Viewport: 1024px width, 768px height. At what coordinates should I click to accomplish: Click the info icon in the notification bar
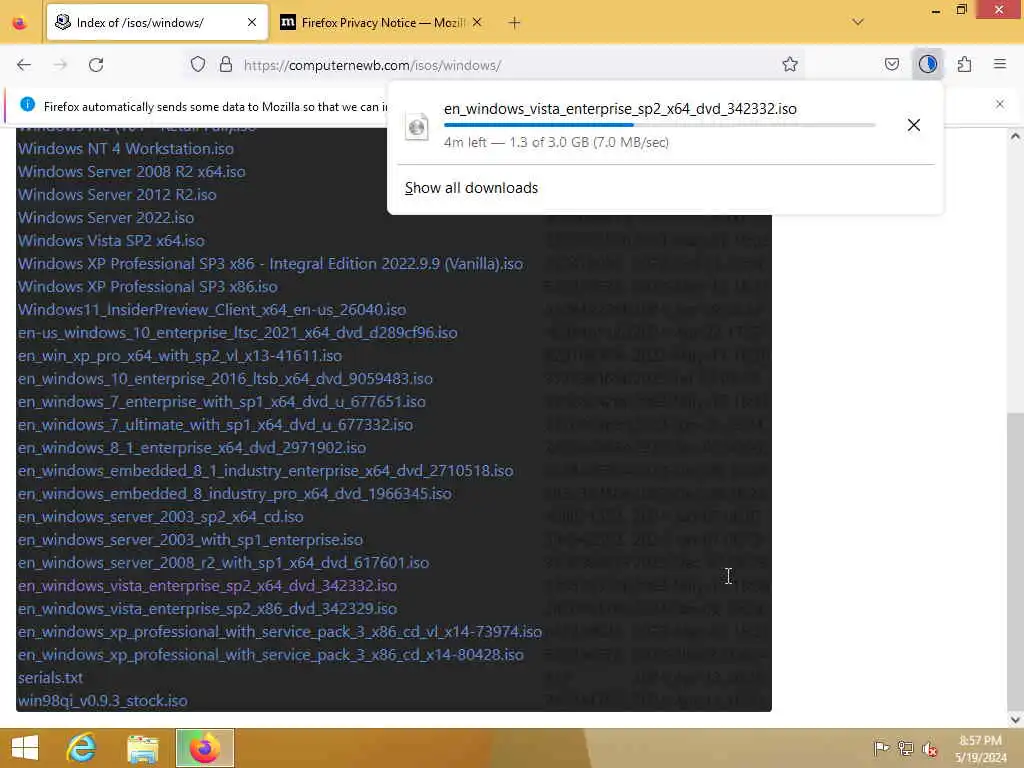(27, 104)
